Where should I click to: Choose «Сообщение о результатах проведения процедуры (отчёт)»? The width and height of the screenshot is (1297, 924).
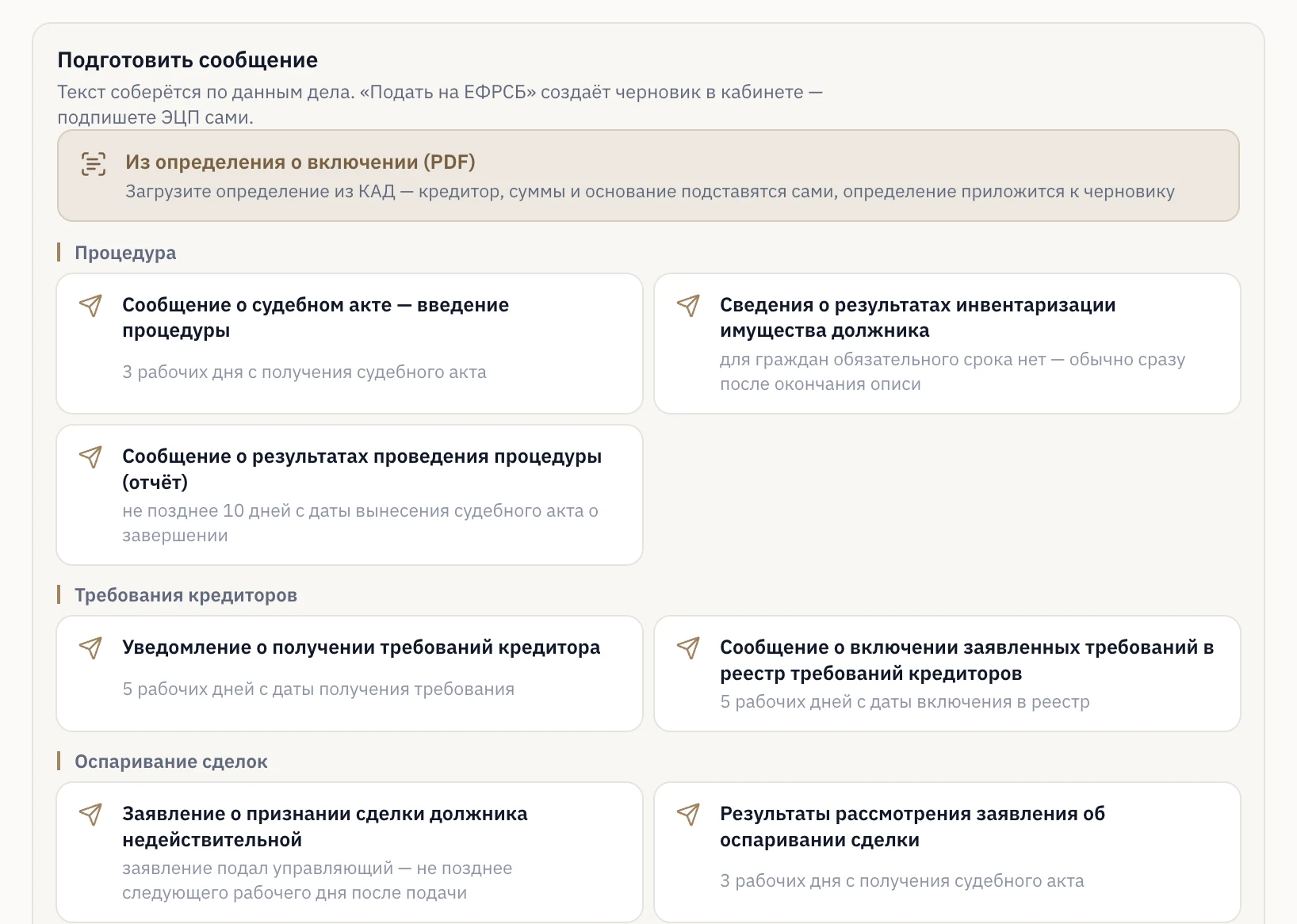click(350, 494)
